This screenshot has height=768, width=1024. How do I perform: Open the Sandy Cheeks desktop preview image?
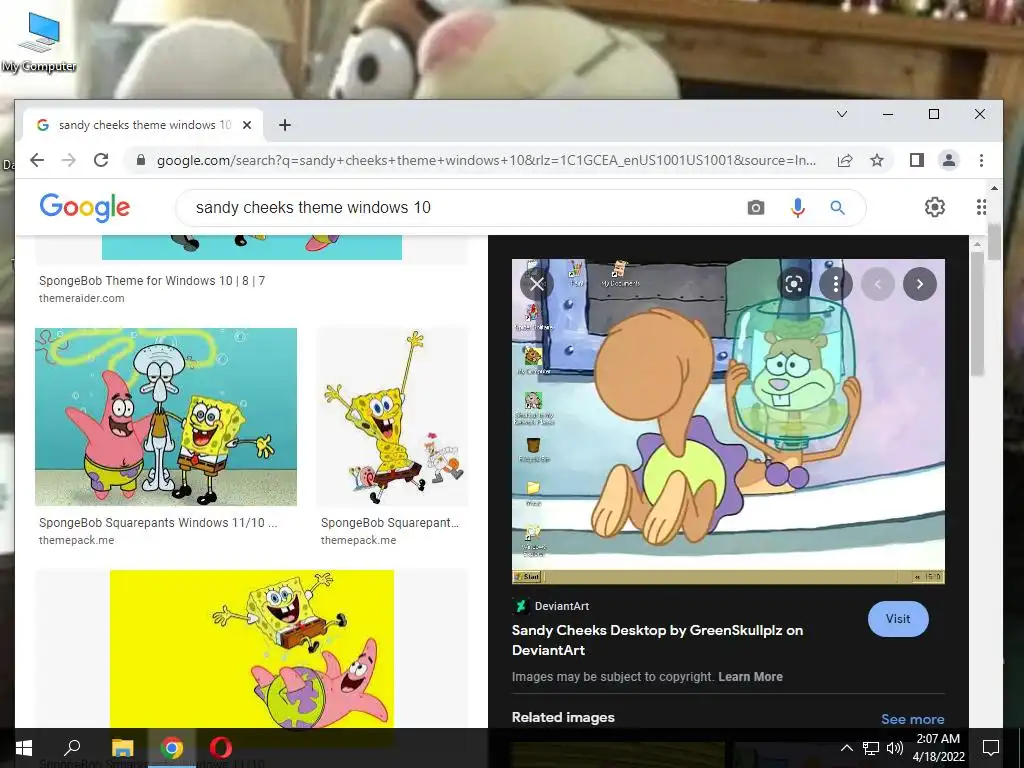point(728,421)
